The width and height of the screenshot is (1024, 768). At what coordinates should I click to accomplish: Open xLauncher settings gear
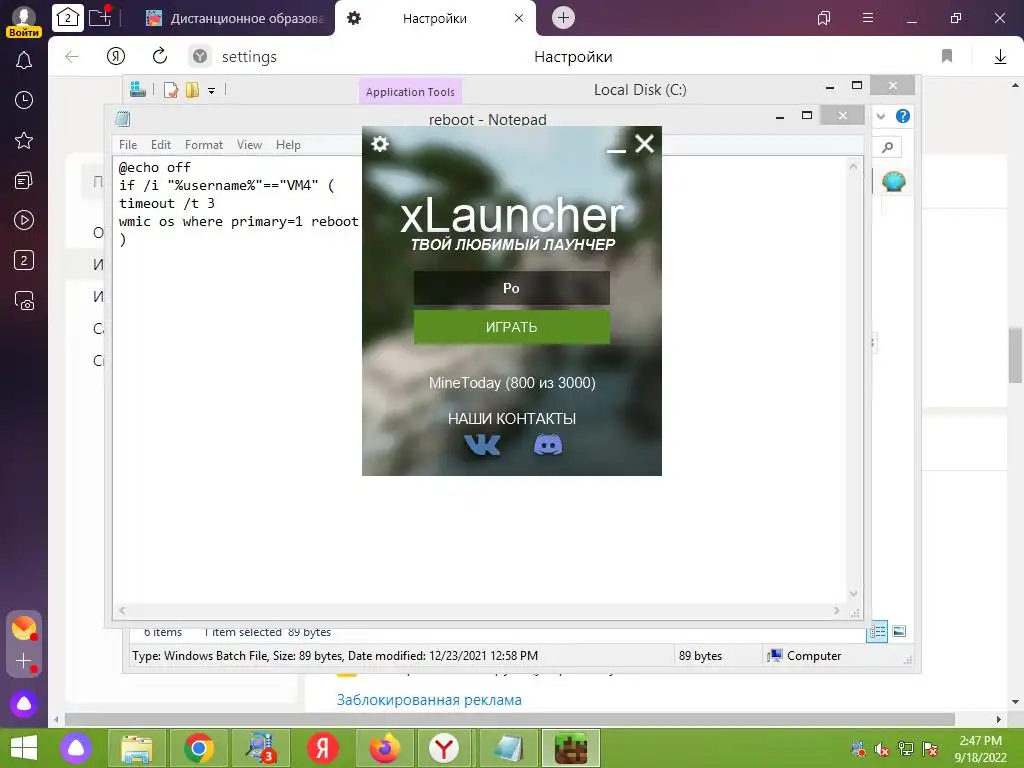point(380,144)
